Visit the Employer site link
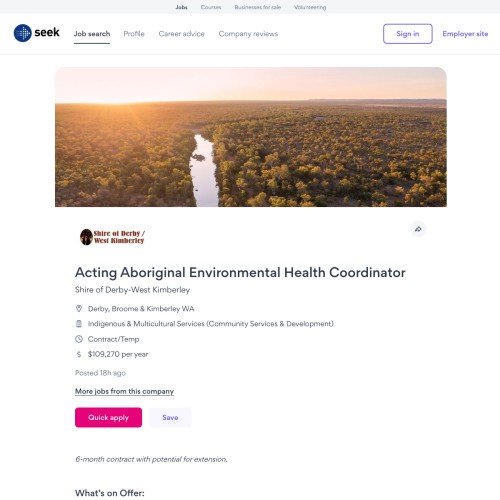 465,34
